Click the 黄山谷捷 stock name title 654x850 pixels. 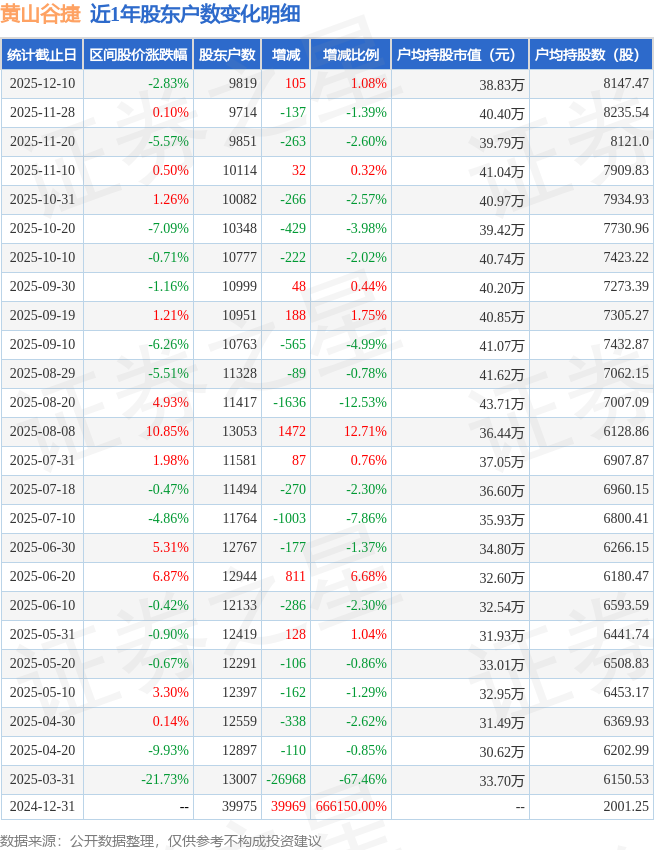point(40,14)
